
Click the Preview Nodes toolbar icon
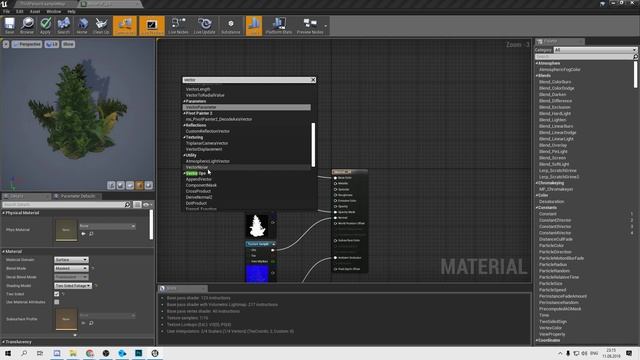tap(310, 25)
